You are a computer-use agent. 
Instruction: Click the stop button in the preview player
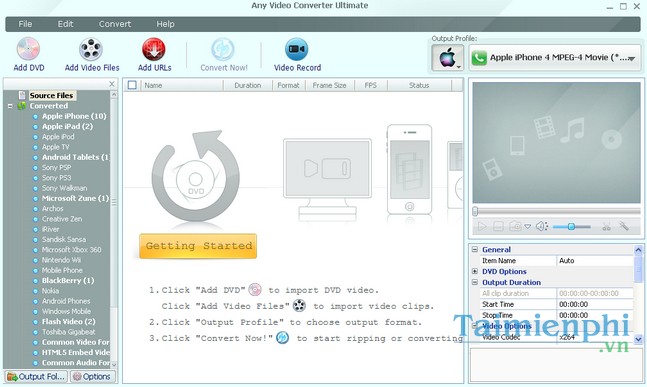click(498, 226)
